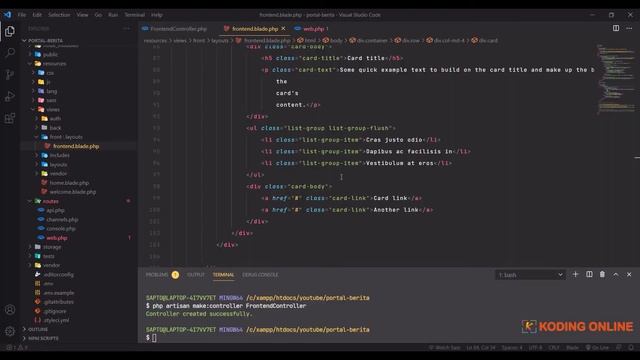Click the feedback icon in status bar
640x360 pixels.
pos(619,347)
